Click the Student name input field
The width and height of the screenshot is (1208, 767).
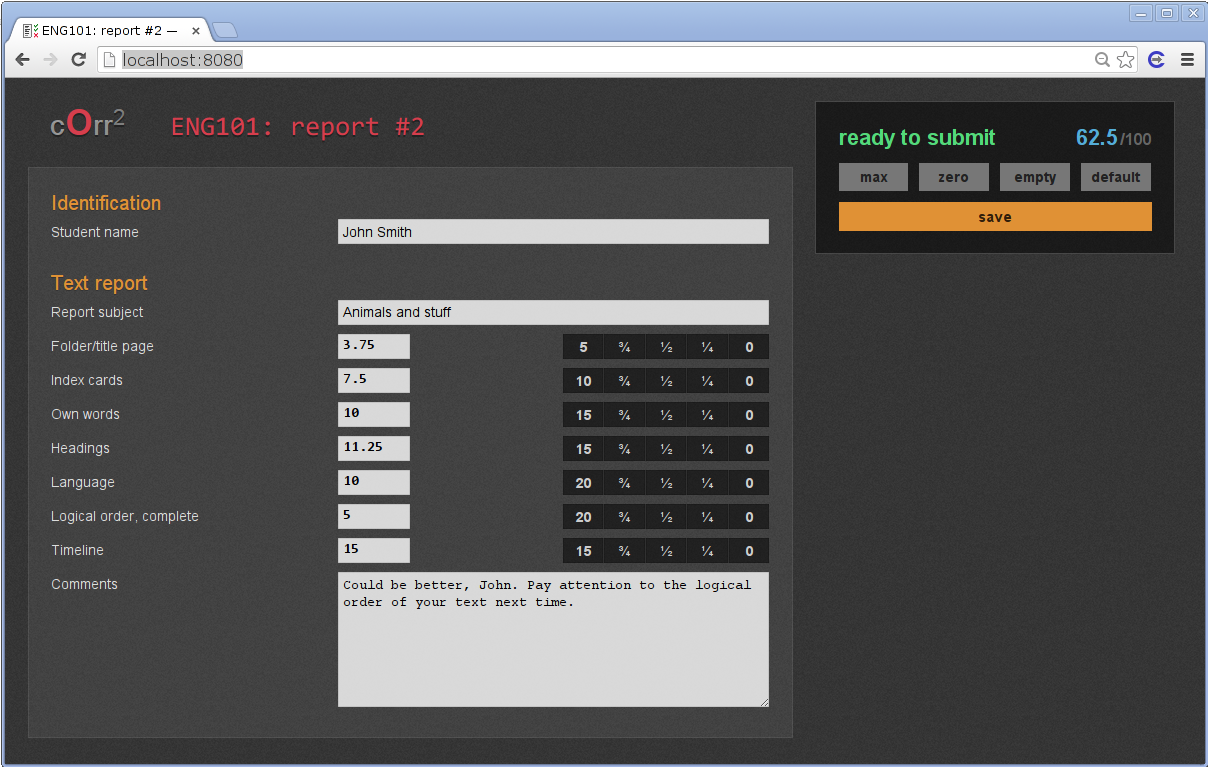pyautogui.click(x=553, y=231)
